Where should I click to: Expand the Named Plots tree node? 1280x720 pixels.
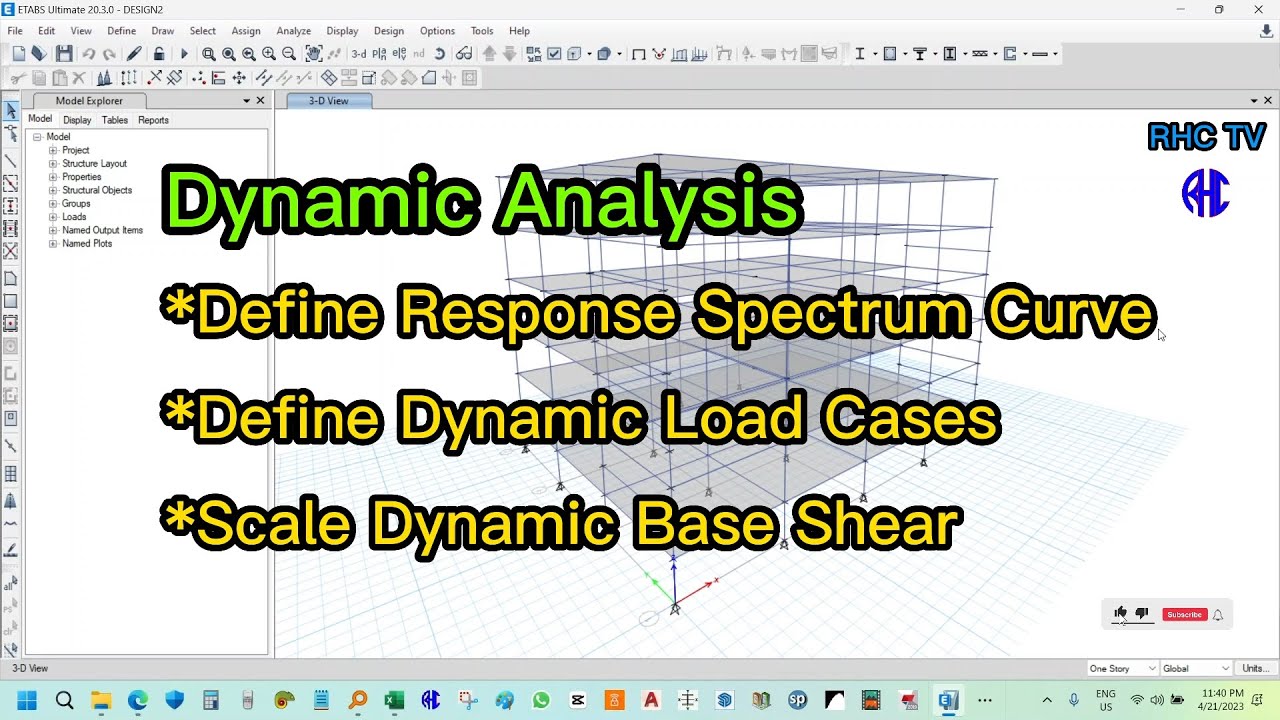[x=53, y=243]
